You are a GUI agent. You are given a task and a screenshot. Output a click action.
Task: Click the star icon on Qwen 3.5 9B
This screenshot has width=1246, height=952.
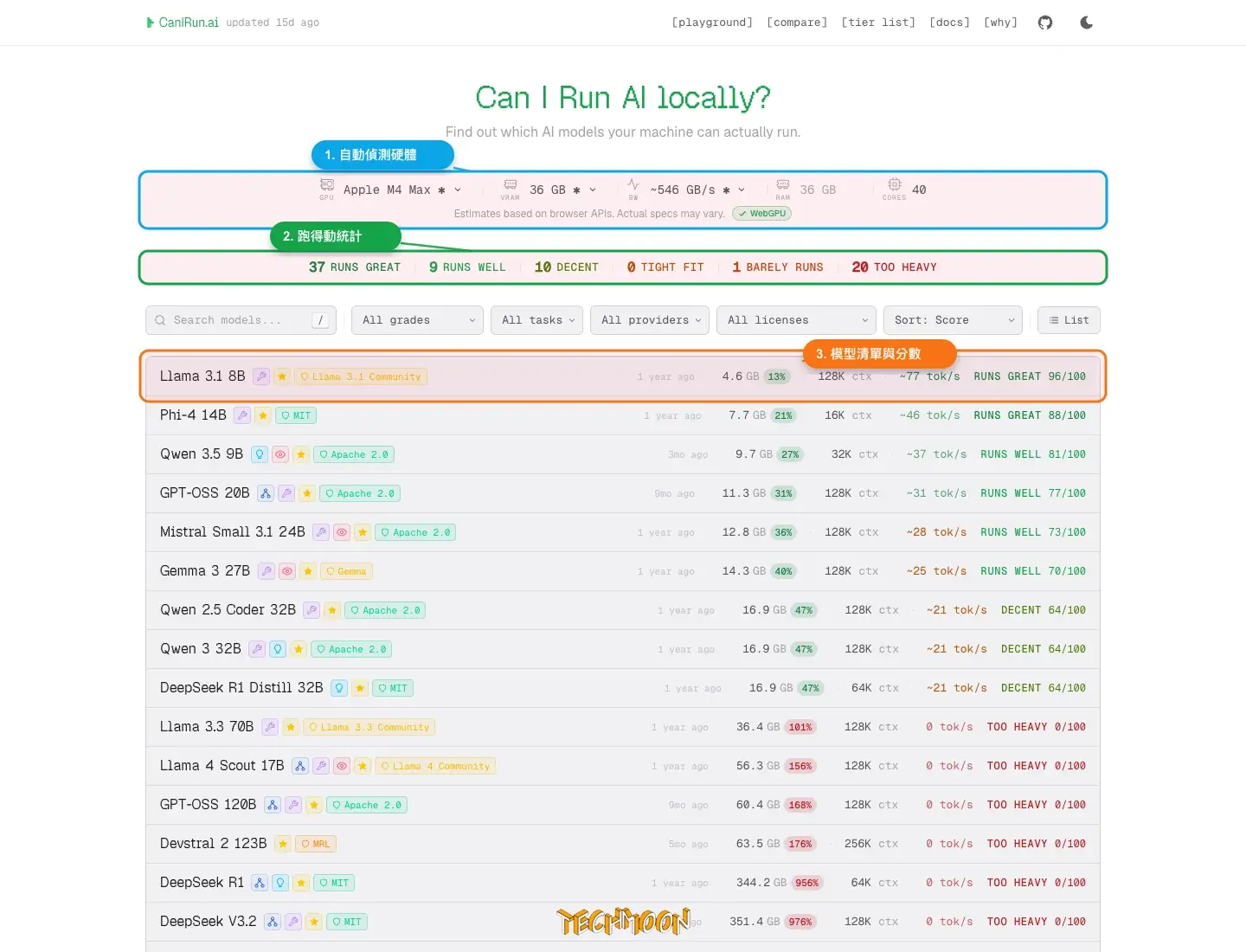(301, 454)
